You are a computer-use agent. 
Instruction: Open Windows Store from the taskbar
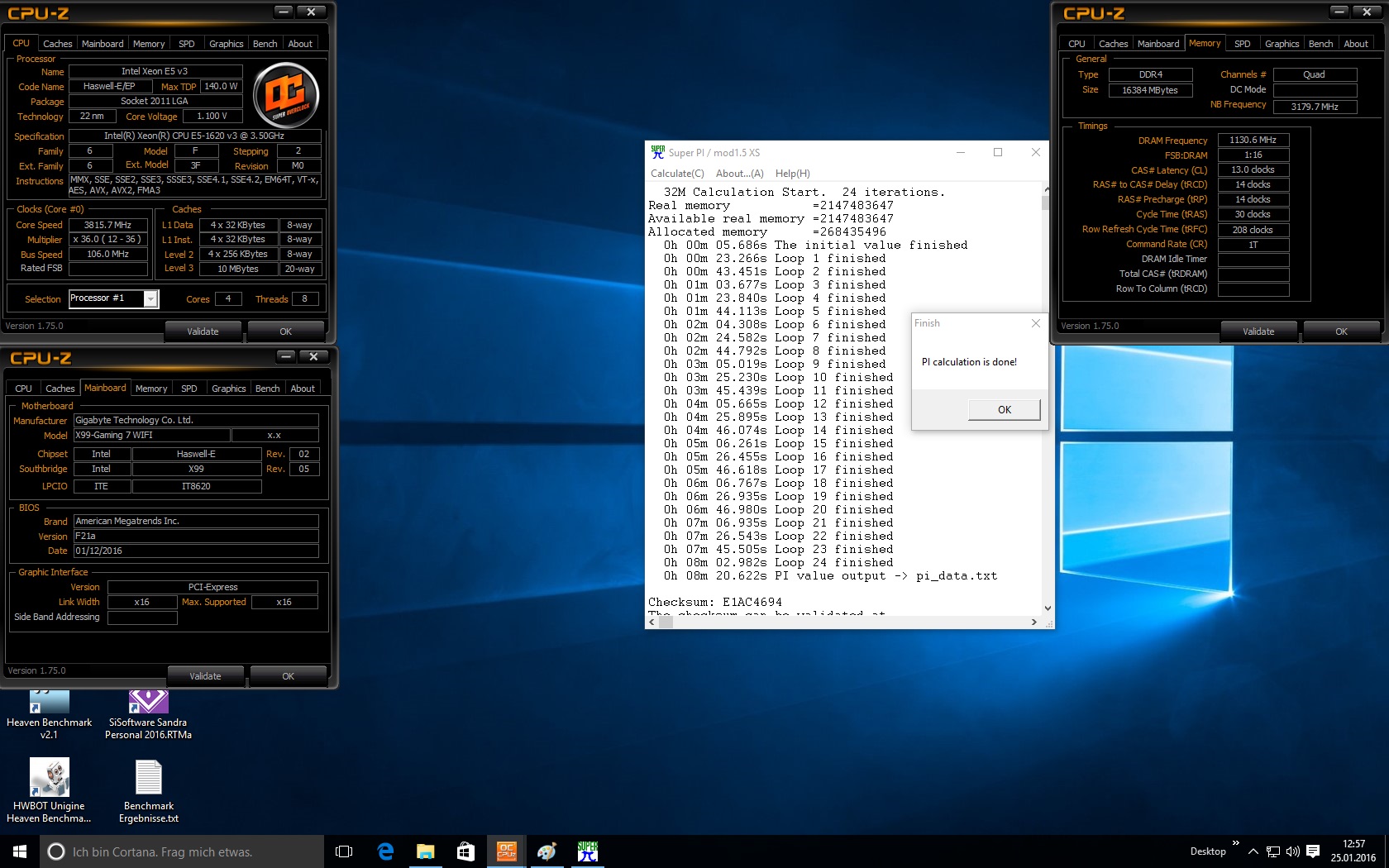tap(465, 851)
